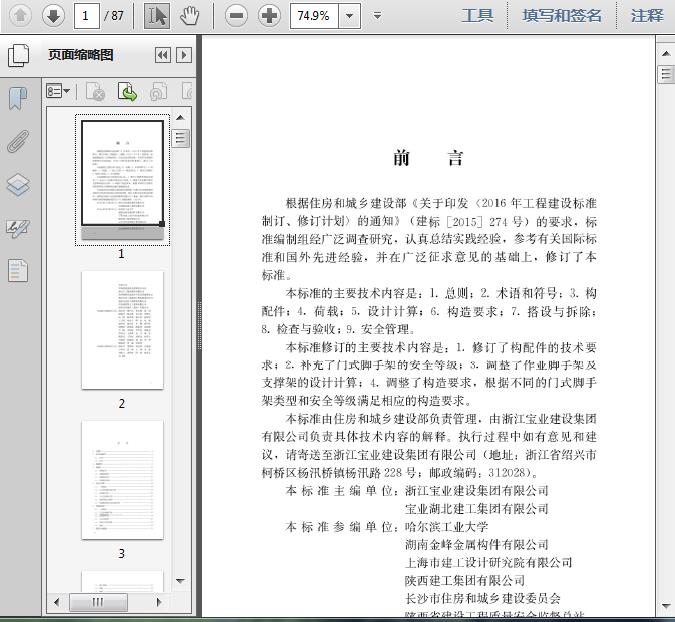The height and width of the screenshot is (622, 675).
Task: Go to the next page arrow
Action: 53,15
